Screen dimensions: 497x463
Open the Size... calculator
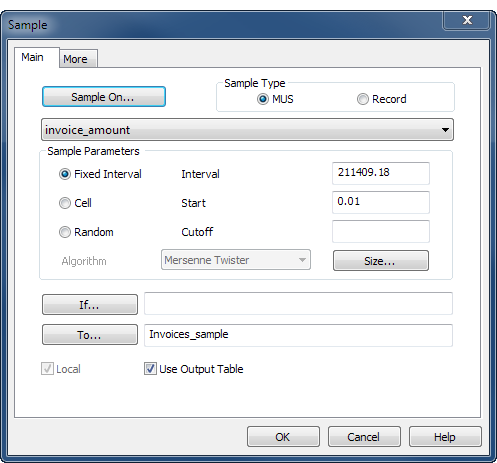[x=381, y=261]
